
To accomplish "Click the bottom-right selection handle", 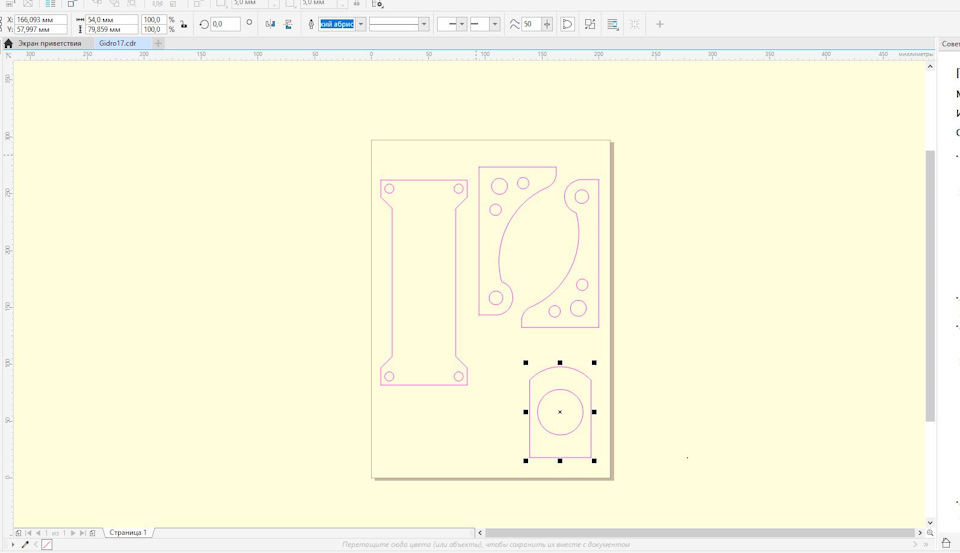I will click(x=594, y=461).
